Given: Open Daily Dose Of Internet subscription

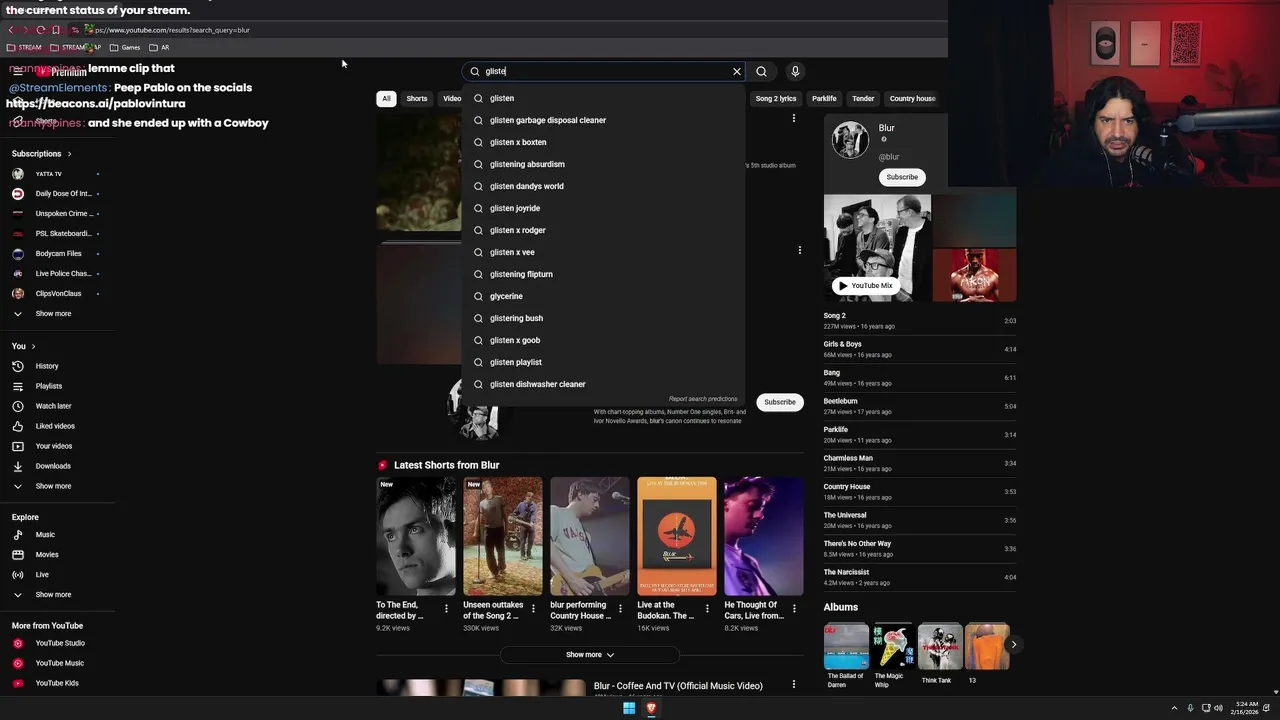Looking at the screenshot, I should click(63, 194).
